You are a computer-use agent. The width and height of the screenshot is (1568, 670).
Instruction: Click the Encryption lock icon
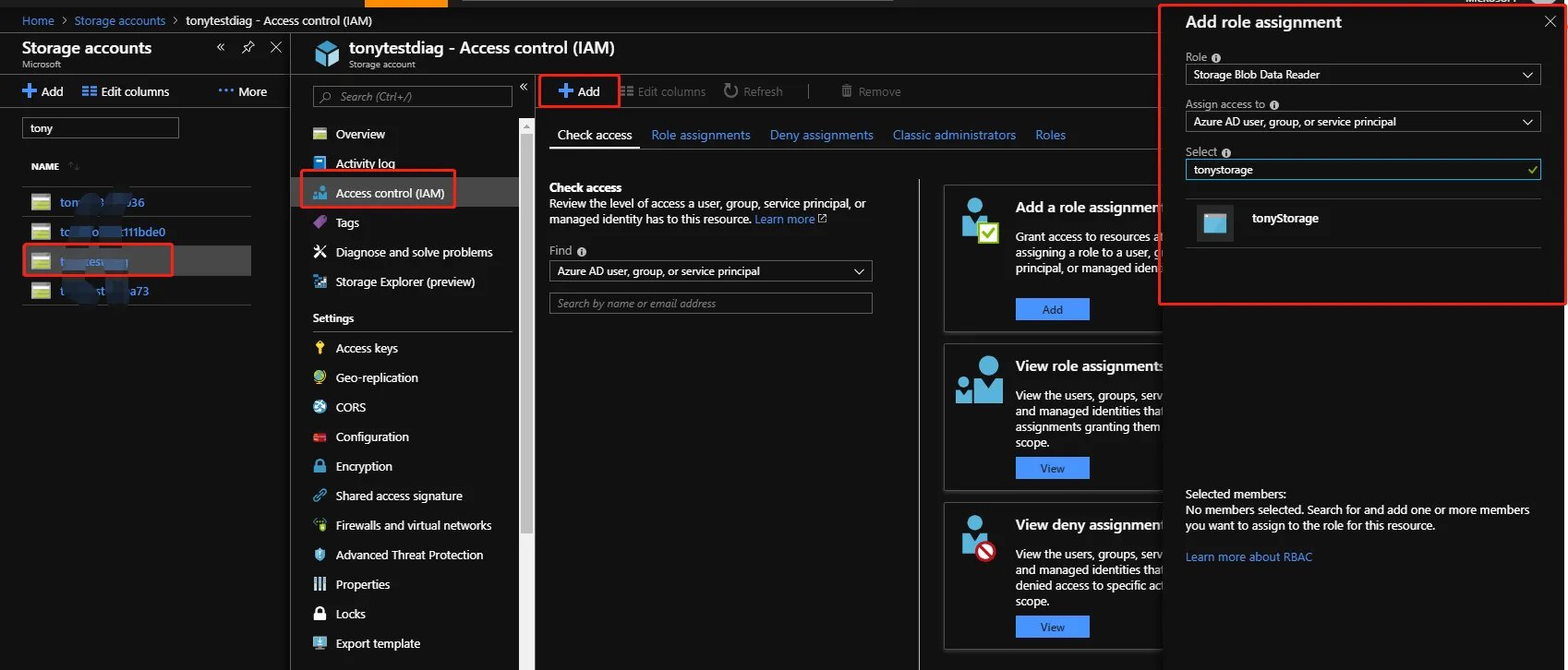320,466
